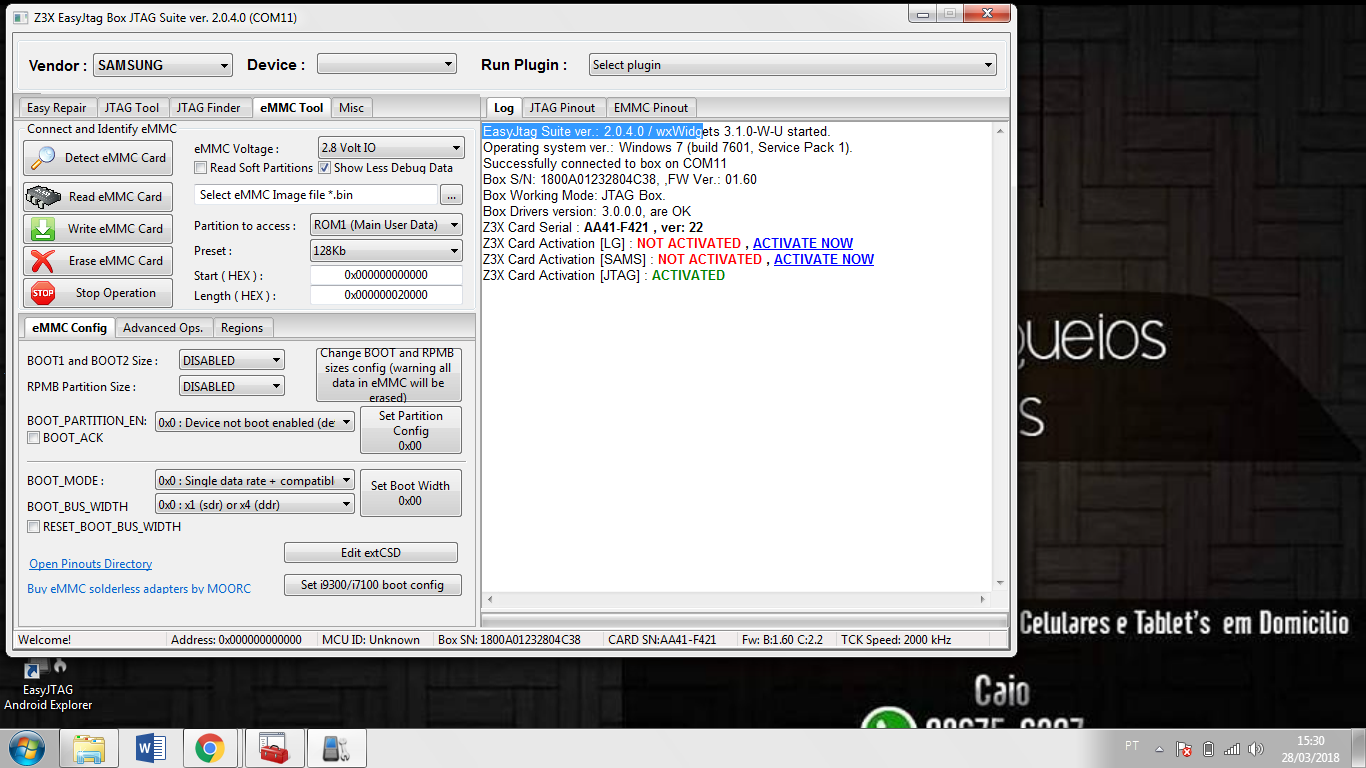Click the PT language indicator in taskbar
Image resolution: width=1366 pixels, height=768 pixels.
point(1132,746)
